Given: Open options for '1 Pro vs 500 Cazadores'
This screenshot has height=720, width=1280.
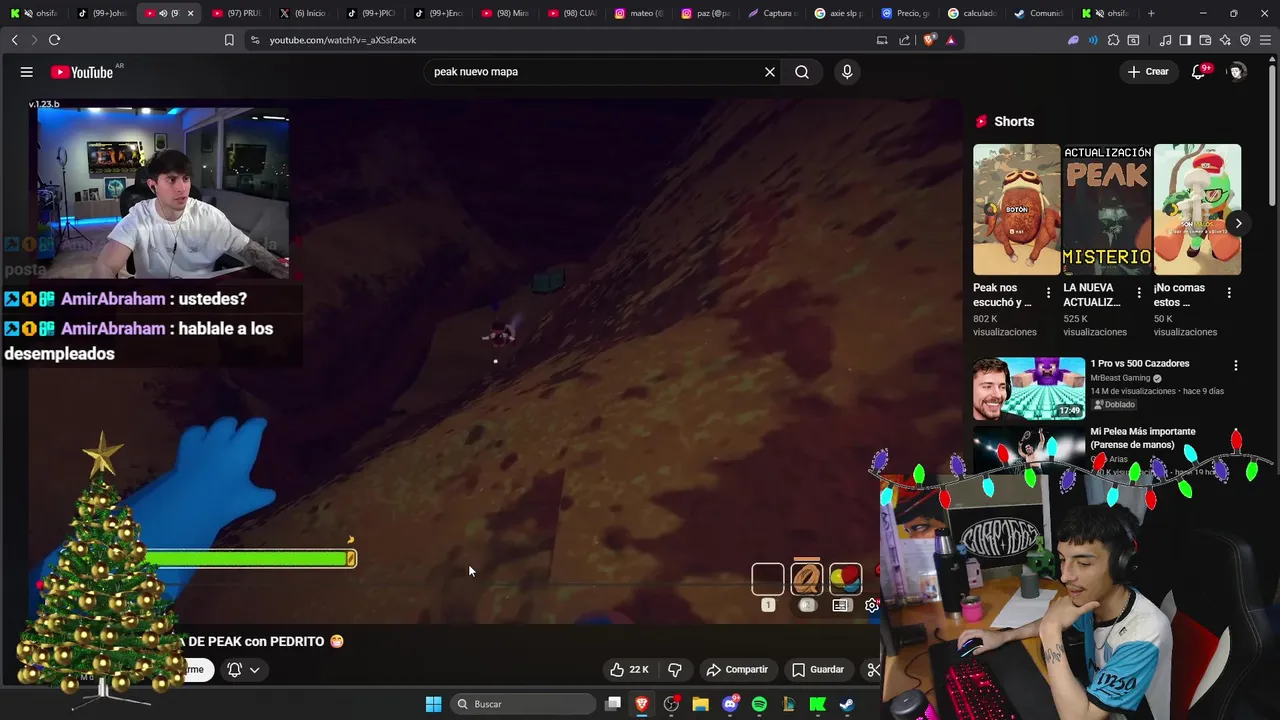Looking at the screenshot, I should (x=1236, y=366).
